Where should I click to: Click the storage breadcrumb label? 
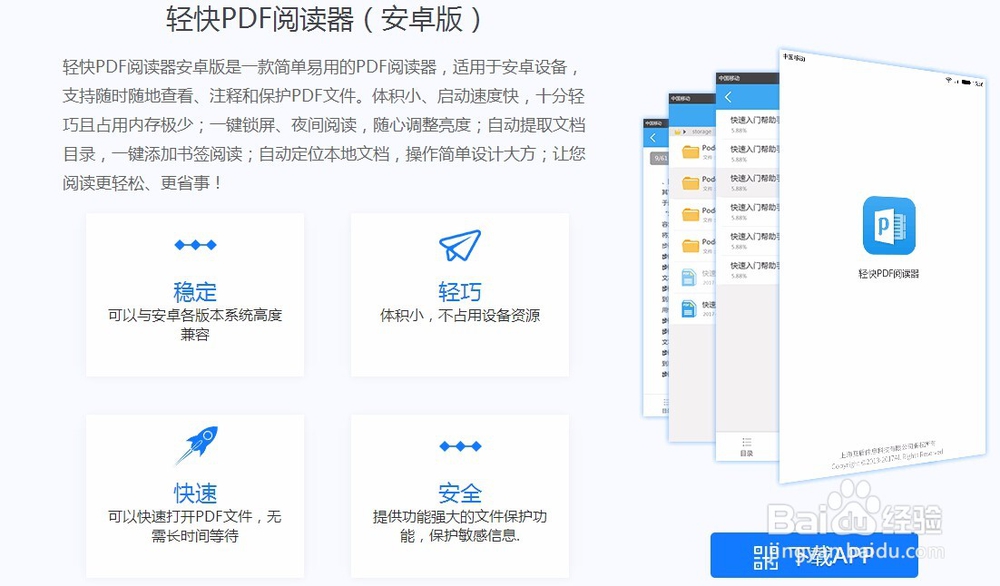702,132
